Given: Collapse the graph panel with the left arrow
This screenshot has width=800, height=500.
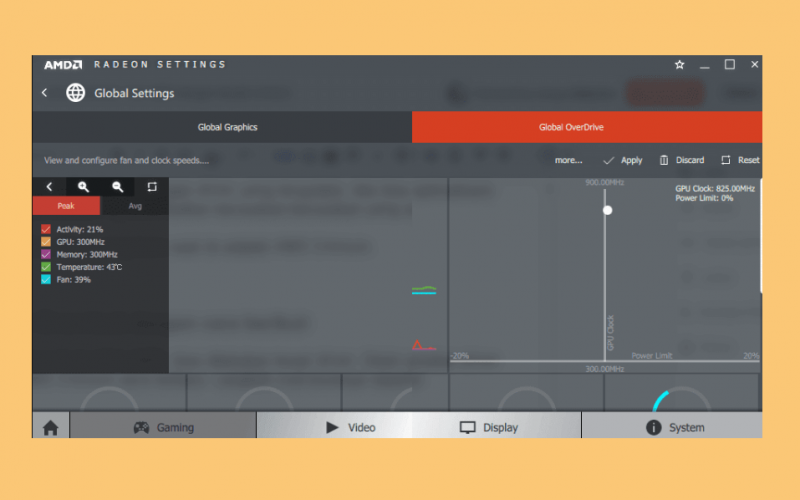Looking at the screenshot, I should click(49, 187).
